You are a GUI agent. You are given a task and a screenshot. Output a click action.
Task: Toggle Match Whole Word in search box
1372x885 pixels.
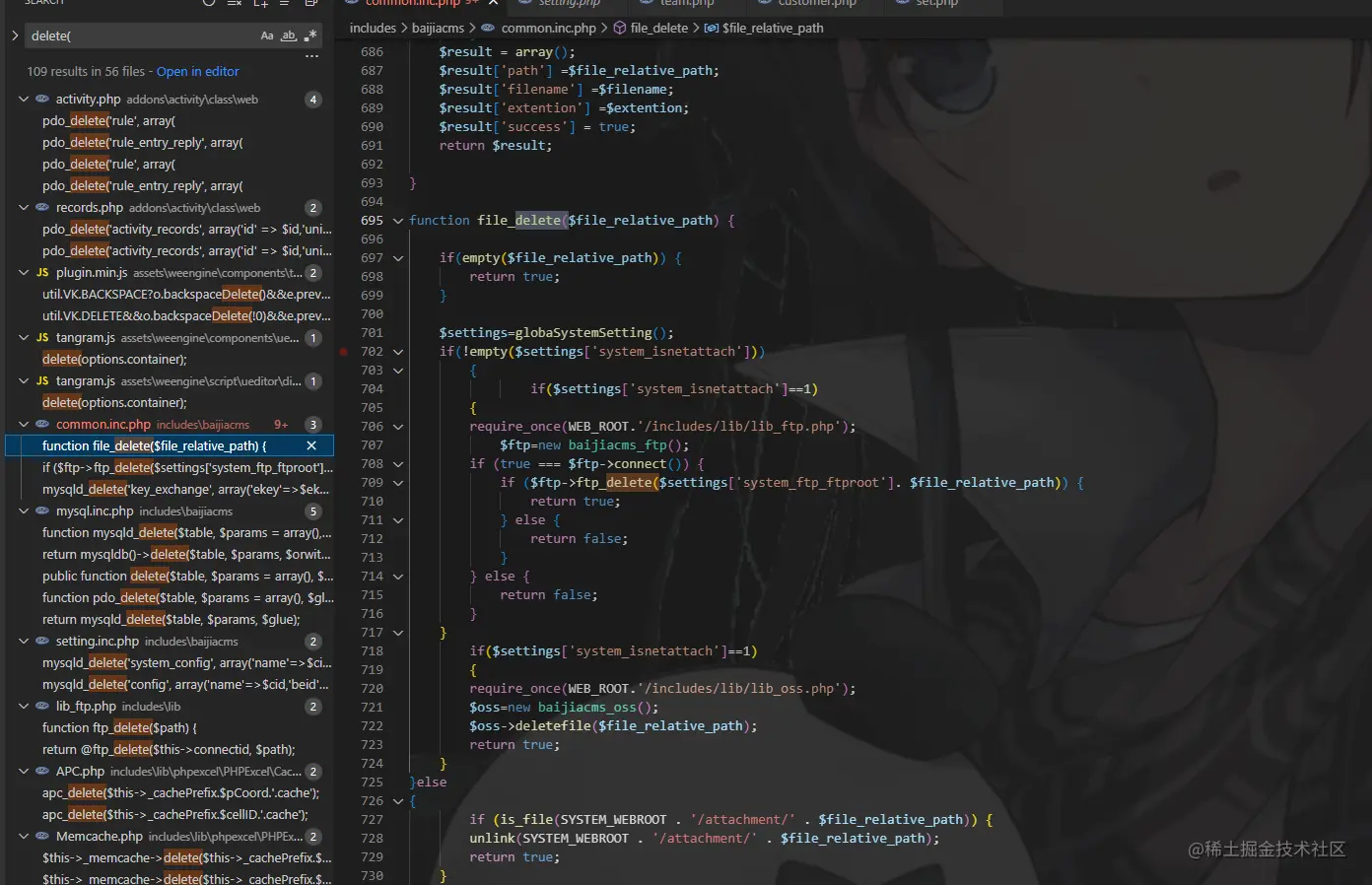tap(289, 35)
